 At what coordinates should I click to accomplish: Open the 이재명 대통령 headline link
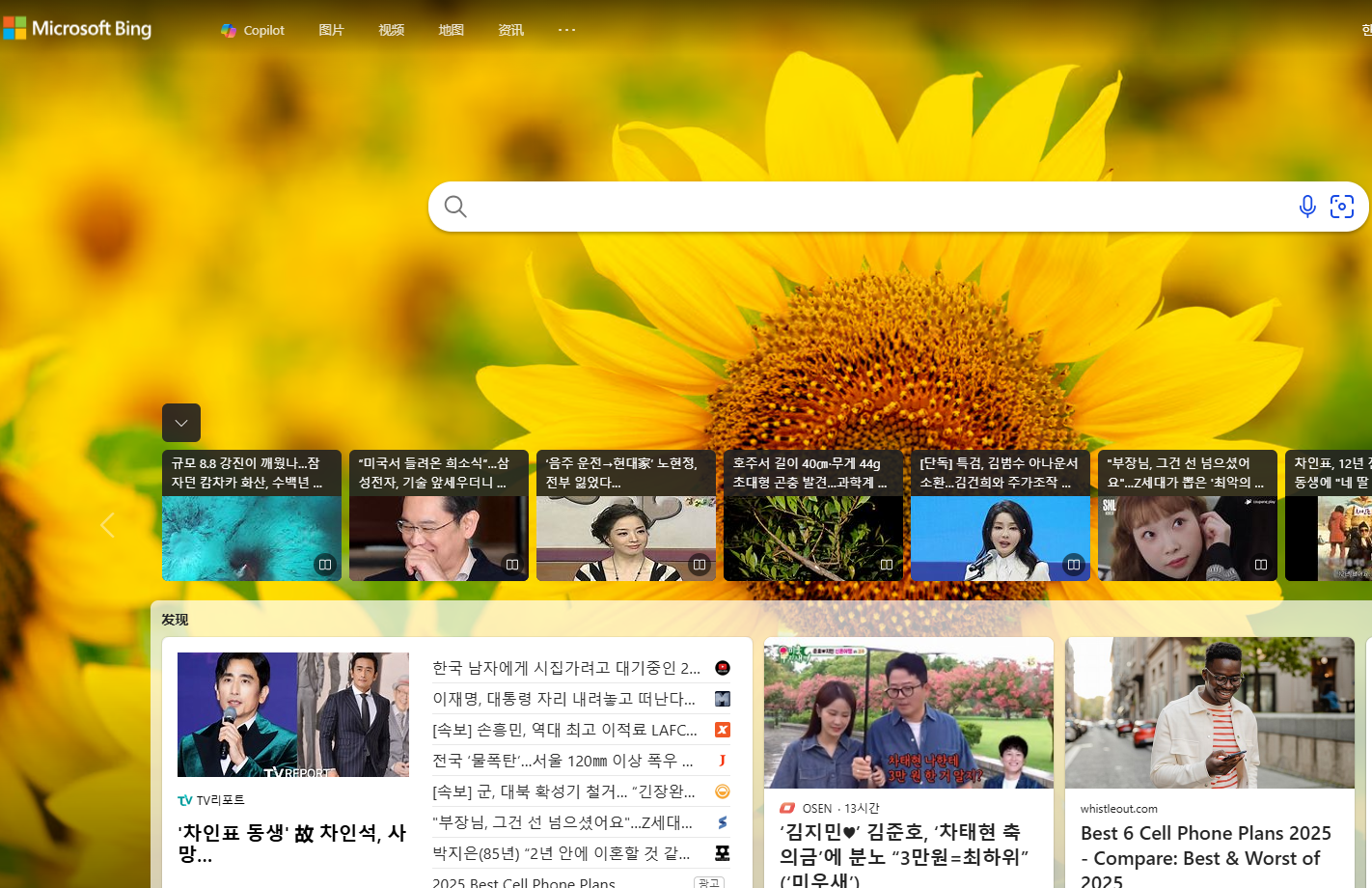563,699
